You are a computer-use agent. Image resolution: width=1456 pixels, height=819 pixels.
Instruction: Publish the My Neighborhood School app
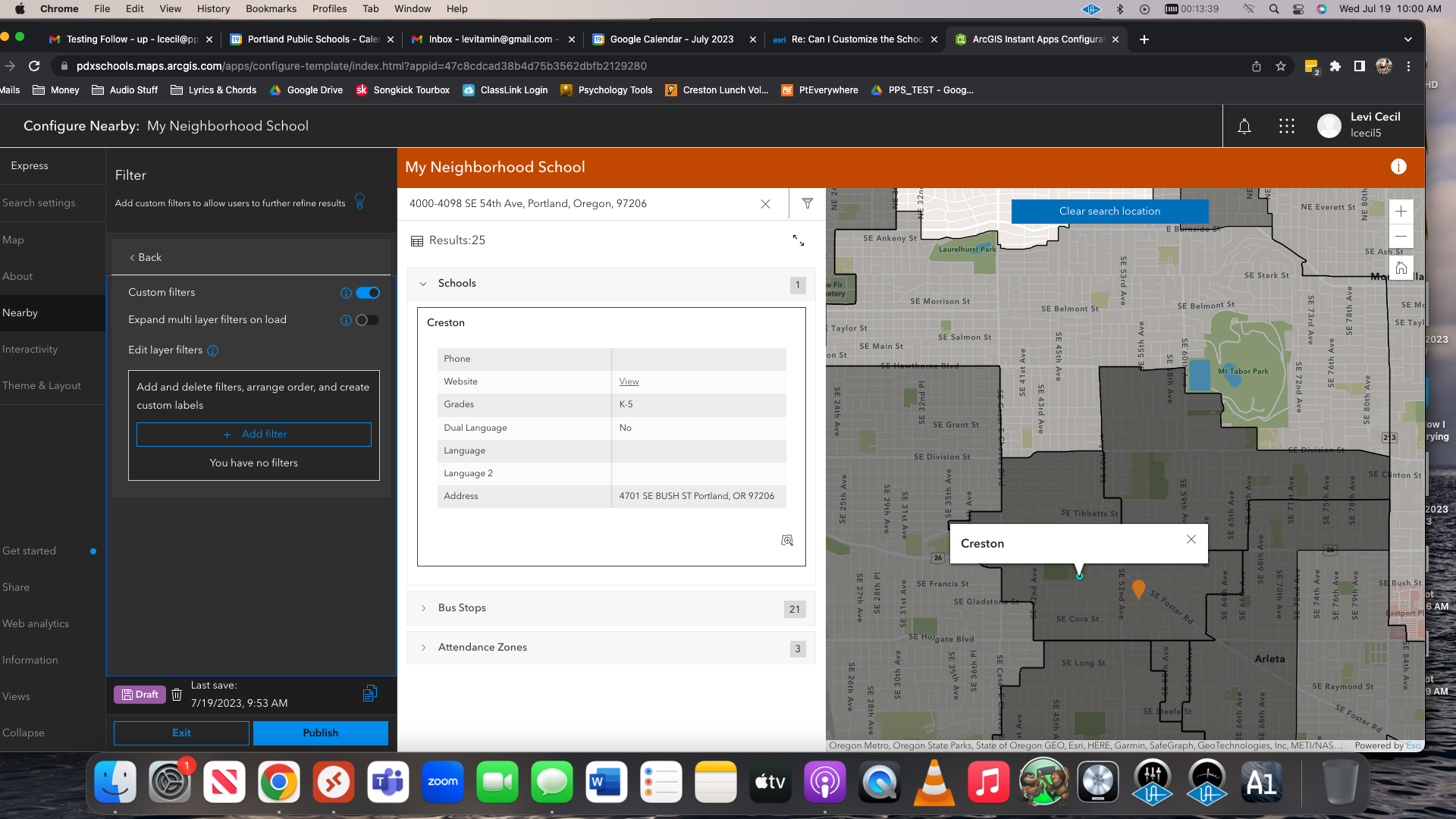[x=320, y=733]
